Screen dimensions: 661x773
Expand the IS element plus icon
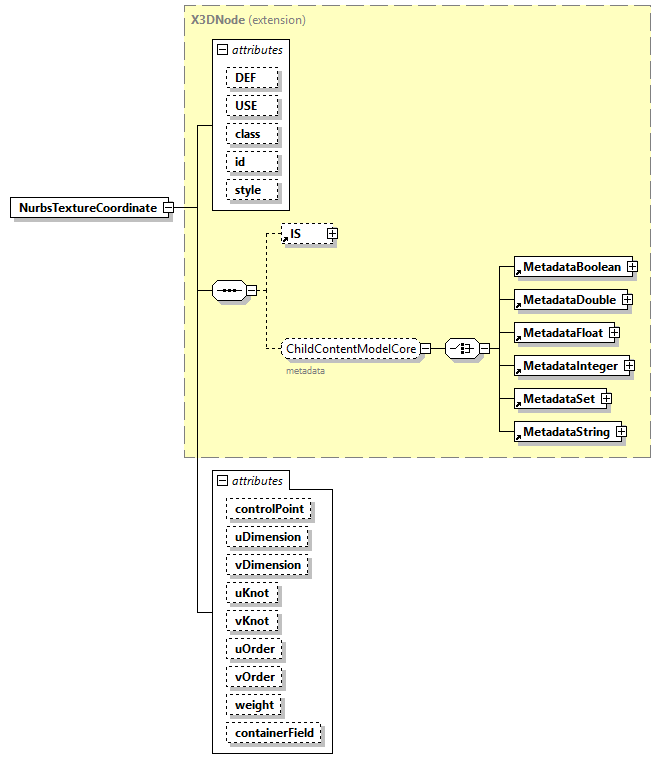[x=332, y=234]
